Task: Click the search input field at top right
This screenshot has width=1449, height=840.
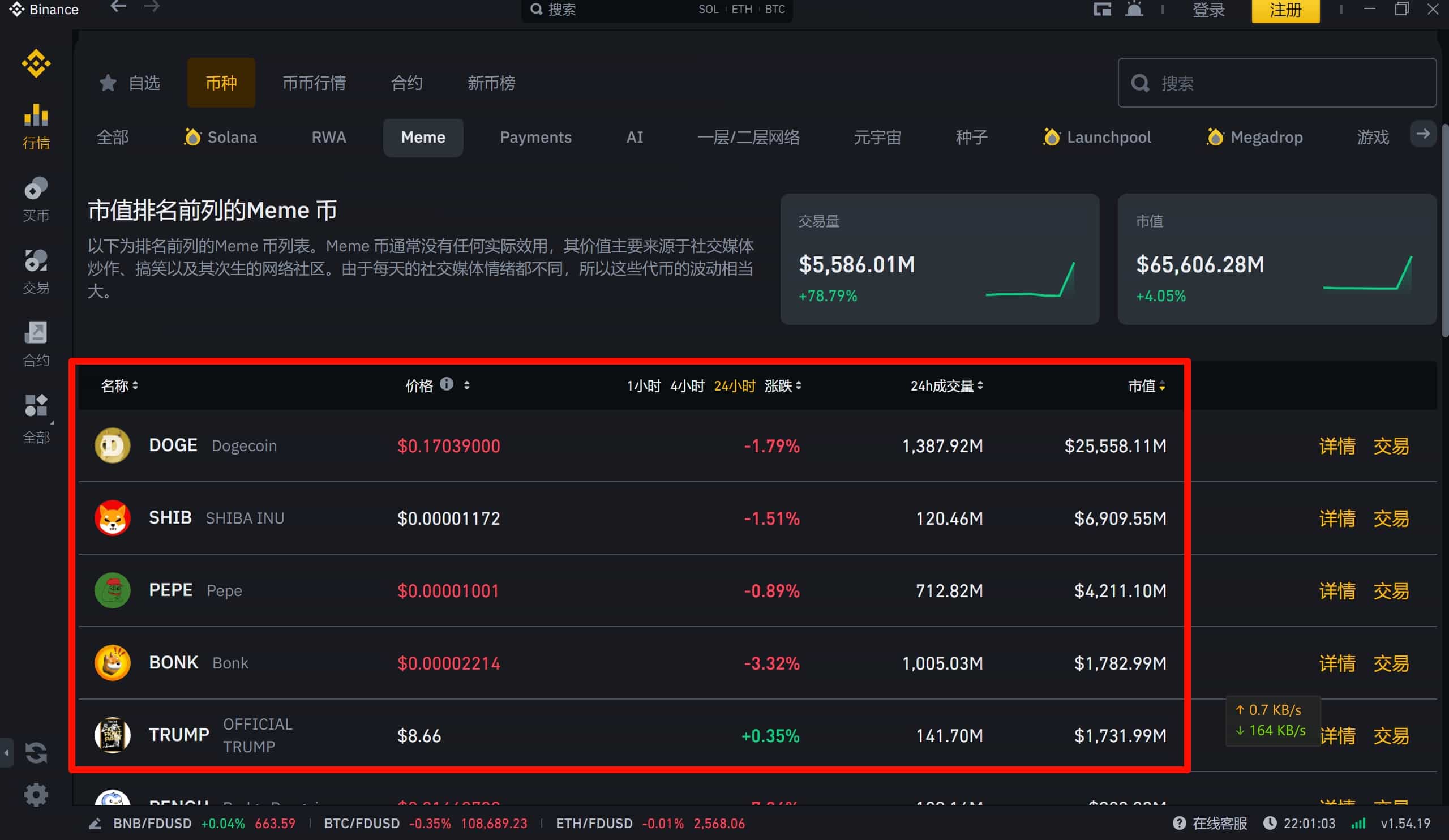Action: point(1276,83)
